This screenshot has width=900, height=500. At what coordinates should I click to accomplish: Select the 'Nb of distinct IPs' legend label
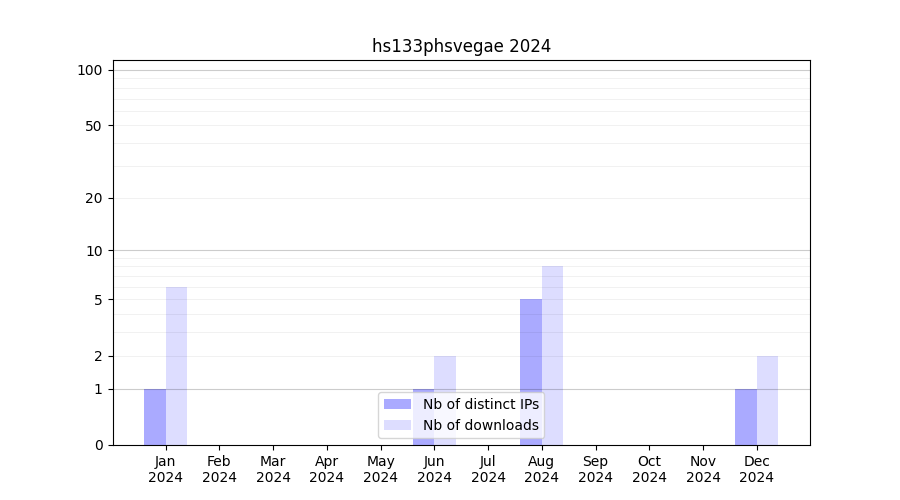pos(480,404)
